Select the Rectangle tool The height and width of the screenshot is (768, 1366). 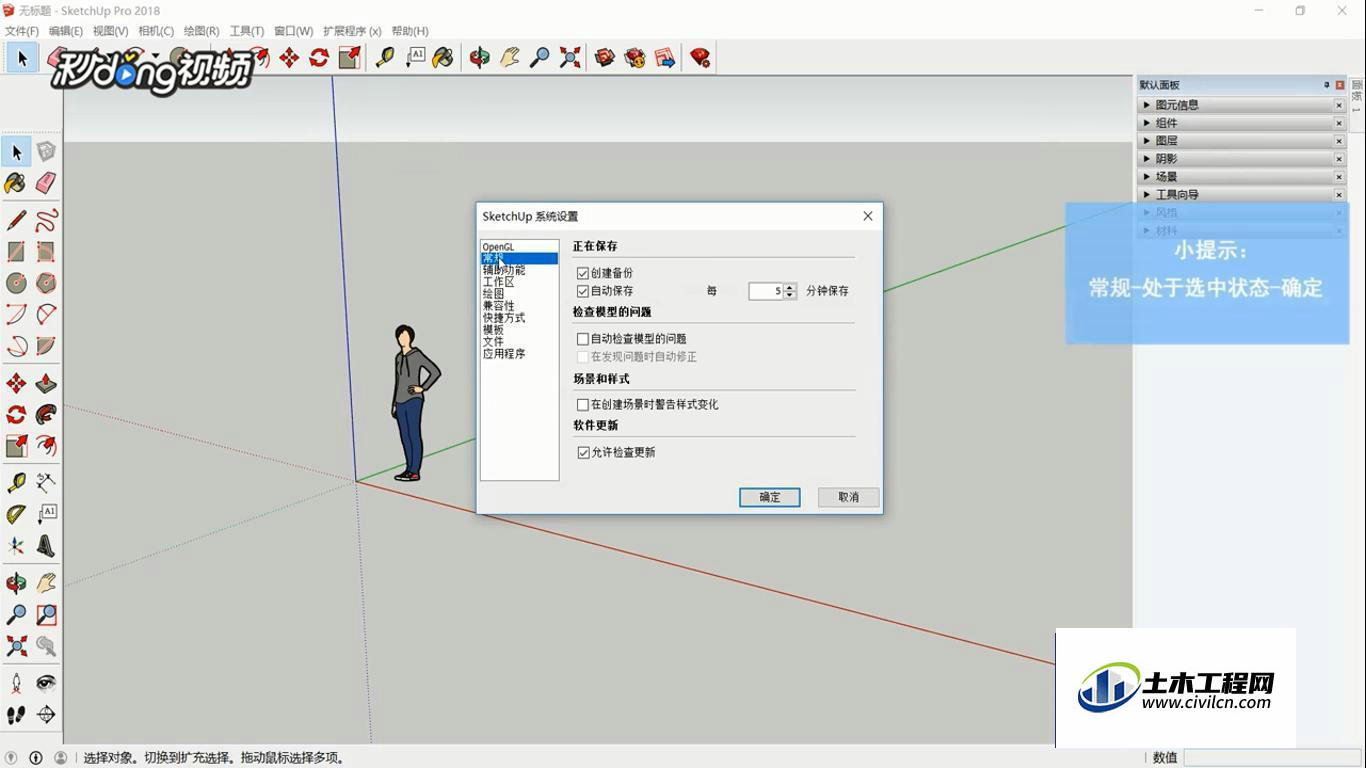(16, 251)
